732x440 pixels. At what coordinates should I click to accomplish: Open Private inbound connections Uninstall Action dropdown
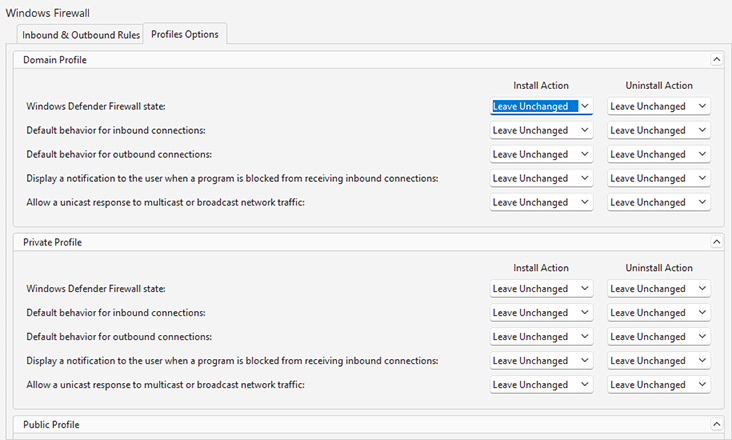point(658,312)
